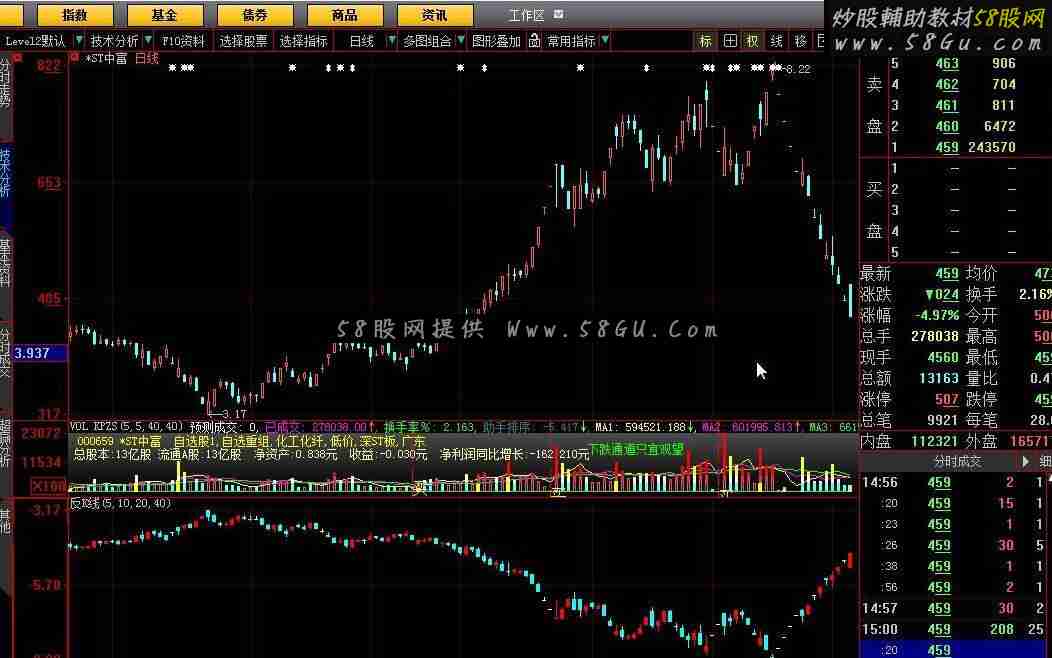Screen dimensions: 1052x658
Task: Toggle the 权 adjustment icon
Action: pyautogui.click(x=752, y=42)
